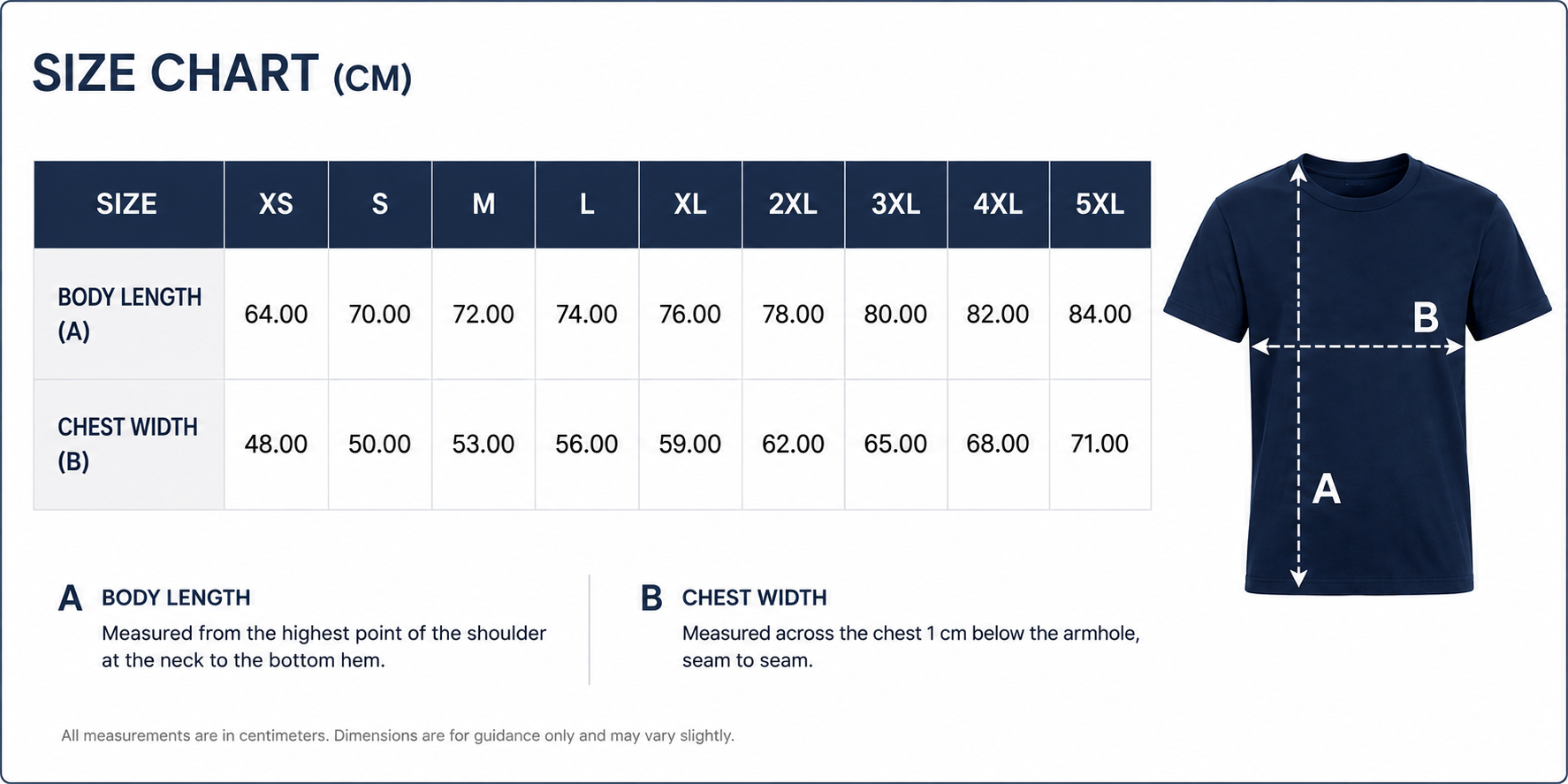Image resolution: width=1568 pixels, height=784 pixels.
Task: Select the XS size column header
Action: click(276, 204)
